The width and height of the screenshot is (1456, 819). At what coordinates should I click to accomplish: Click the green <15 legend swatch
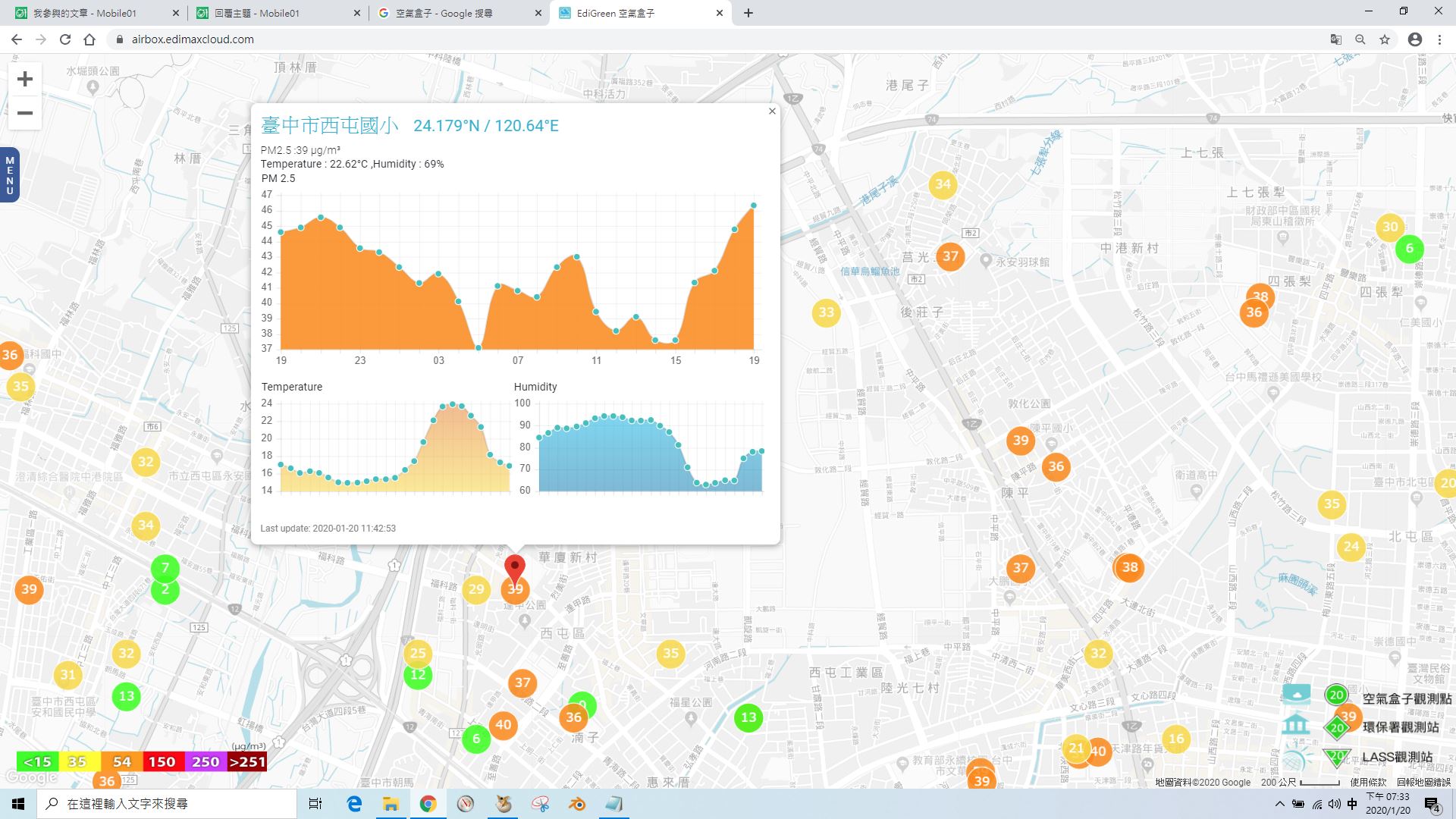[37, 762]
